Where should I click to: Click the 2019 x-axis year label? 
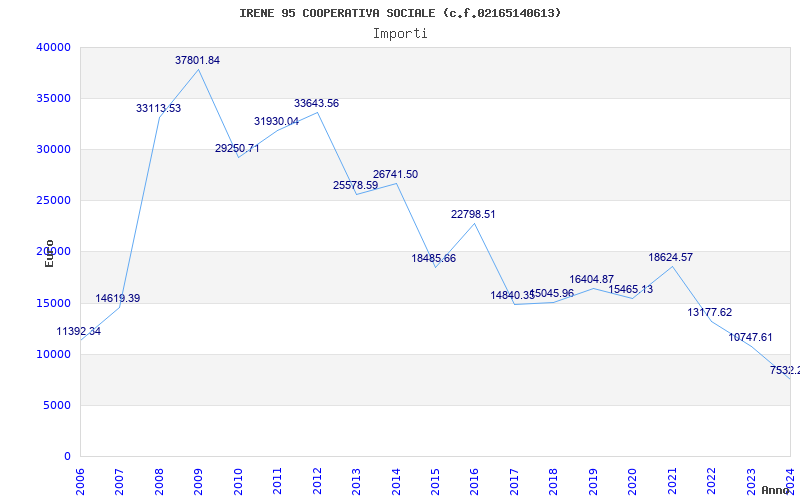tap(593, 481)
